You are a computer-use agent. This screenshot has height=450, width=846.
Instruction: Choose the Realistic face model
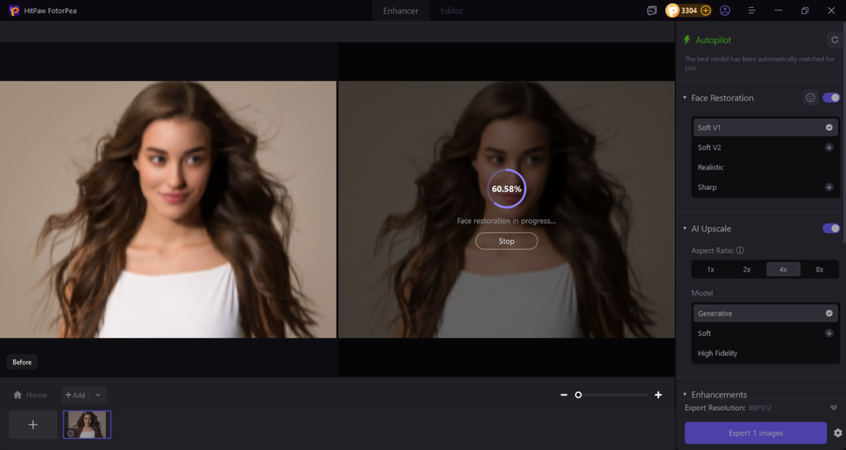click(765, 167)
